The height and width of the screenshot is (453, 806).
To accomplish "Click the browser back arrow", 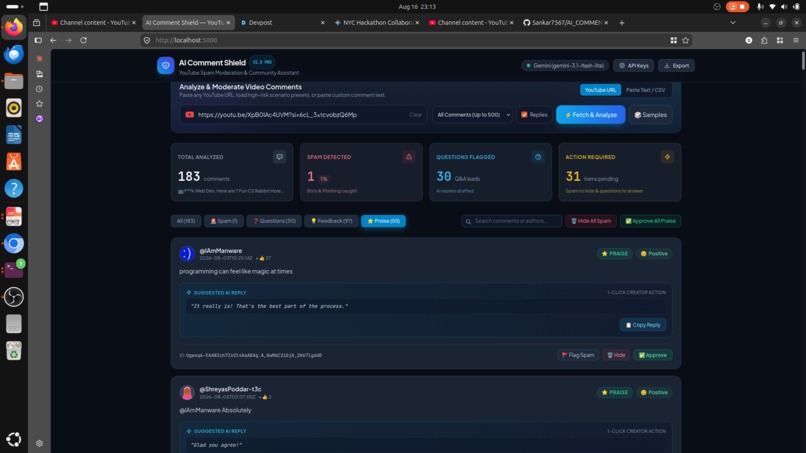I will coord(53,40).
